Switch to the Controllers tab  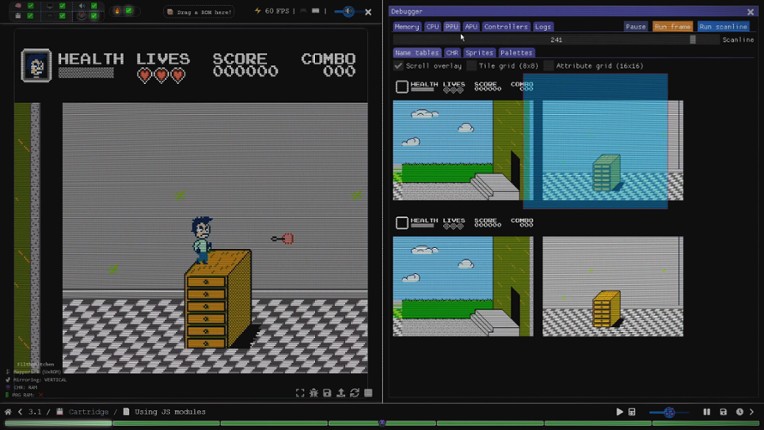click(x=506, y=27)
